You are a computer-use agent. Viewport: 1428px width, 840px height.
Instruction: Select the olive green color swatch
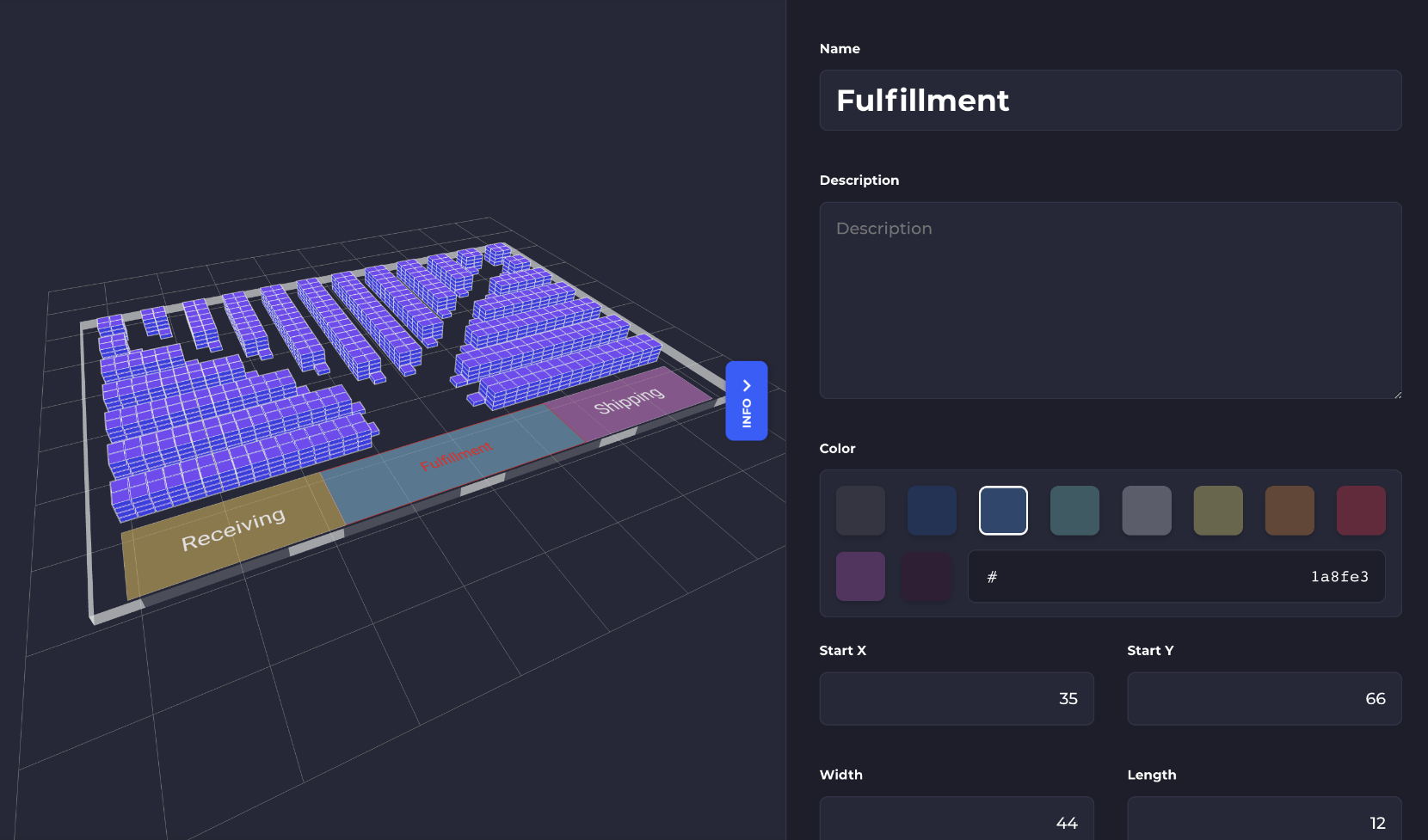(1217, 511)
